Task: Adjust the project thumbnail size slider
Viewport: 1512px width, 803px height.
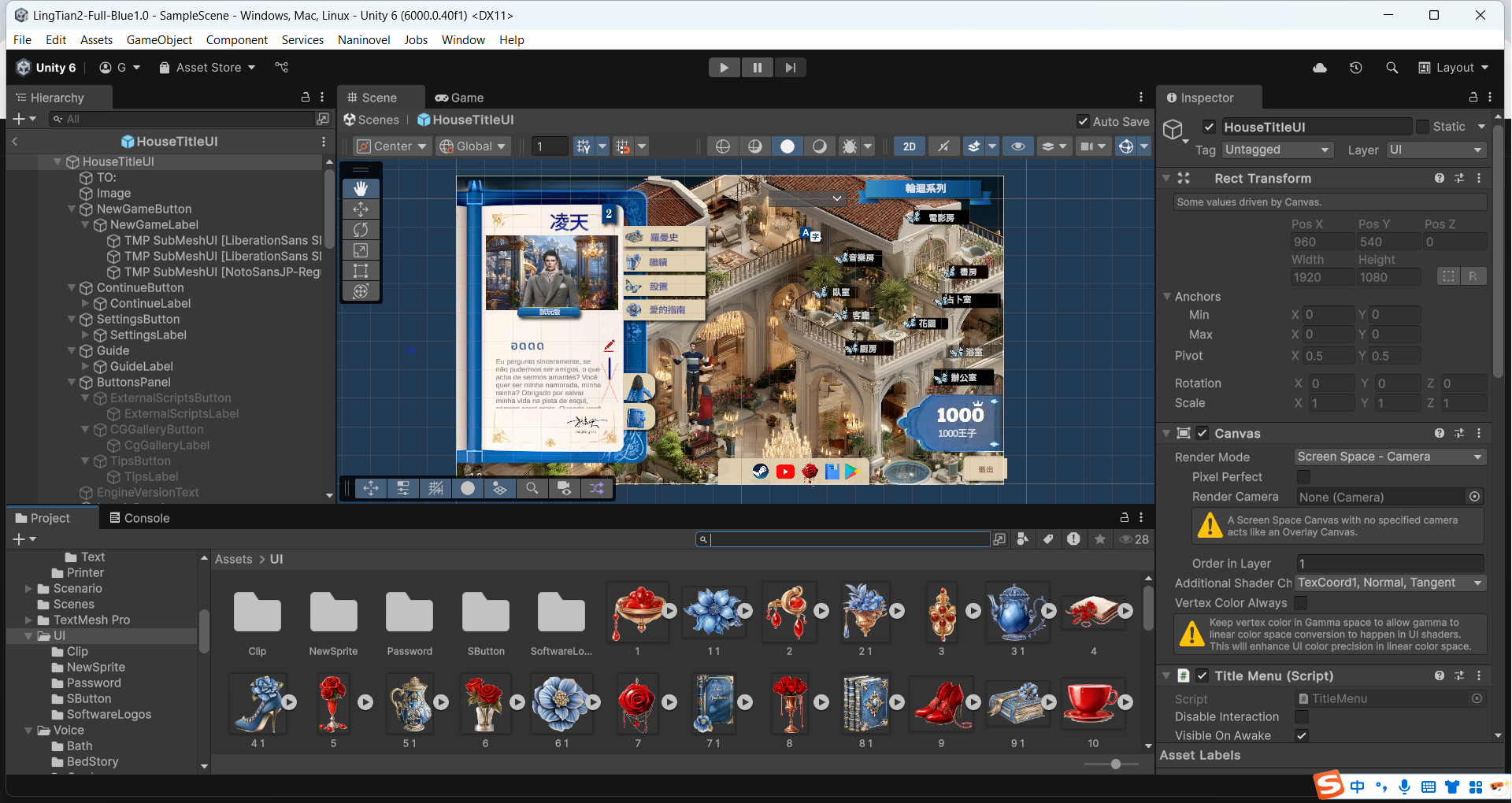Action: click(x=1115, y=764)
